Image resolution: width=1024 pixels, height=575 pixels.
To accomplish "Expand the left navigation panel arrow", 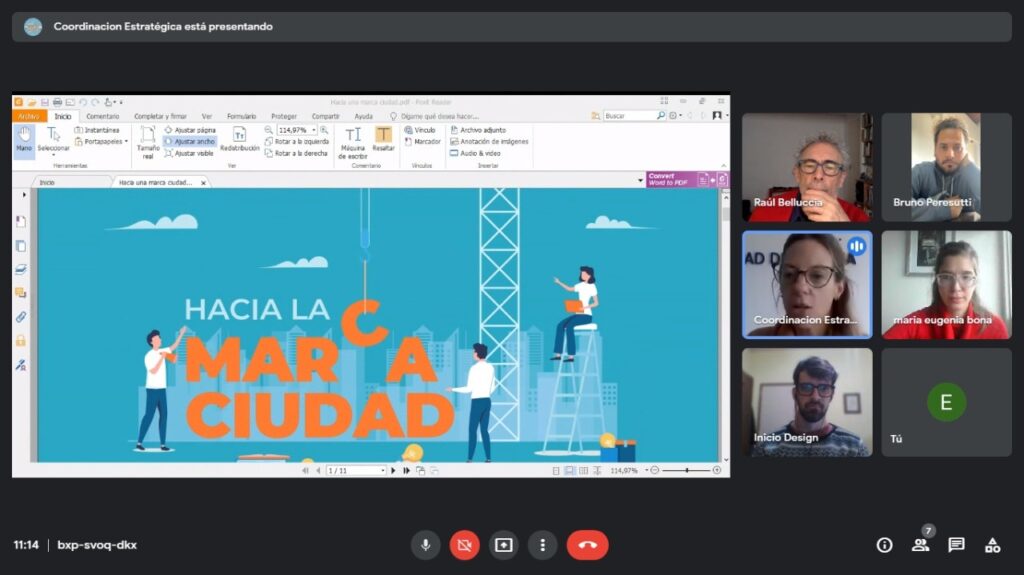I will [24, 195].
